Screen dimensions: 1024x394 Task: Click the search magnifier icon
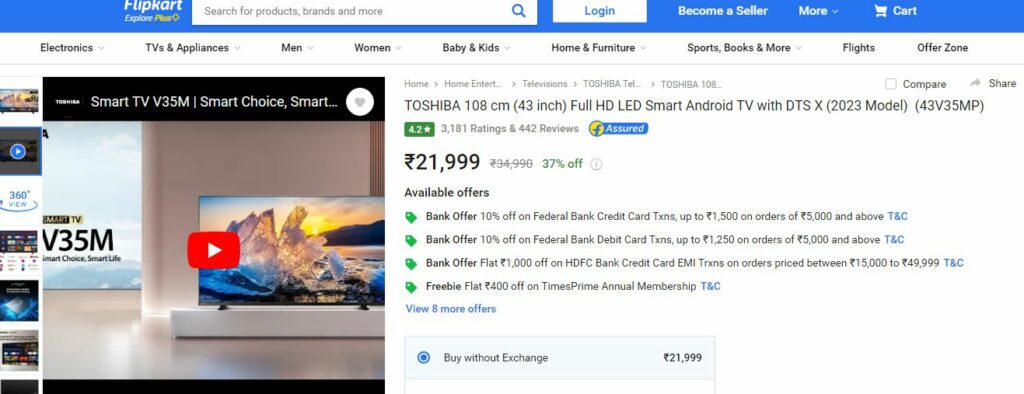tap(519, 11)
